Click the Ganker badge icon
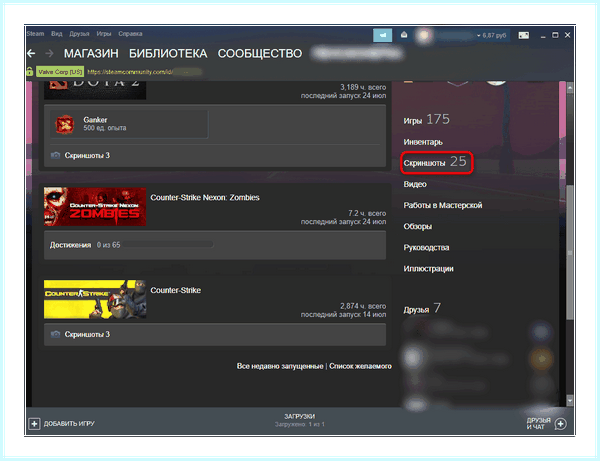The image size is (600, 461). pos(64,124)
